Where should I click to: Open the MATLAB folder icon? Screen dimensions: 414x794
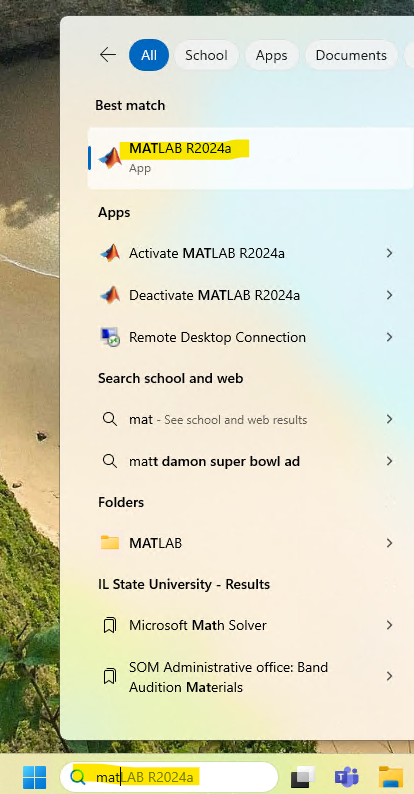coord(110,543)
